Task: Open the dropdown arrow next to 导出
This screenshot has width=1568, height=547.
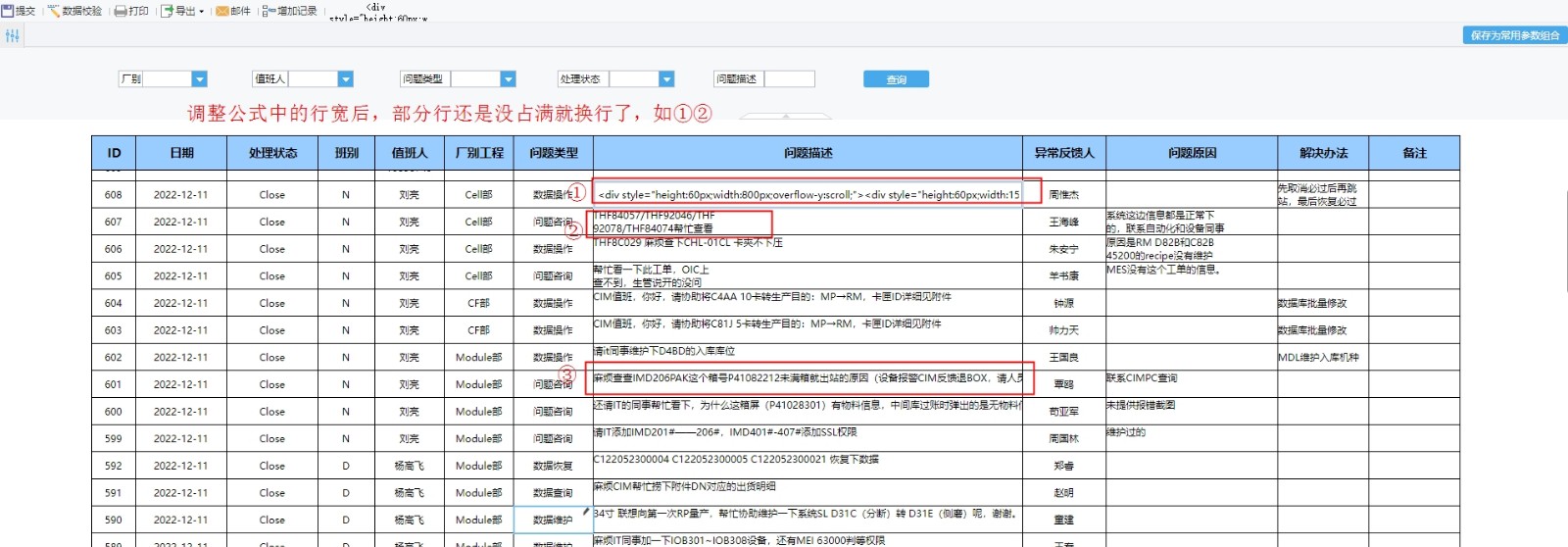Action: click(x=202, y=12)
